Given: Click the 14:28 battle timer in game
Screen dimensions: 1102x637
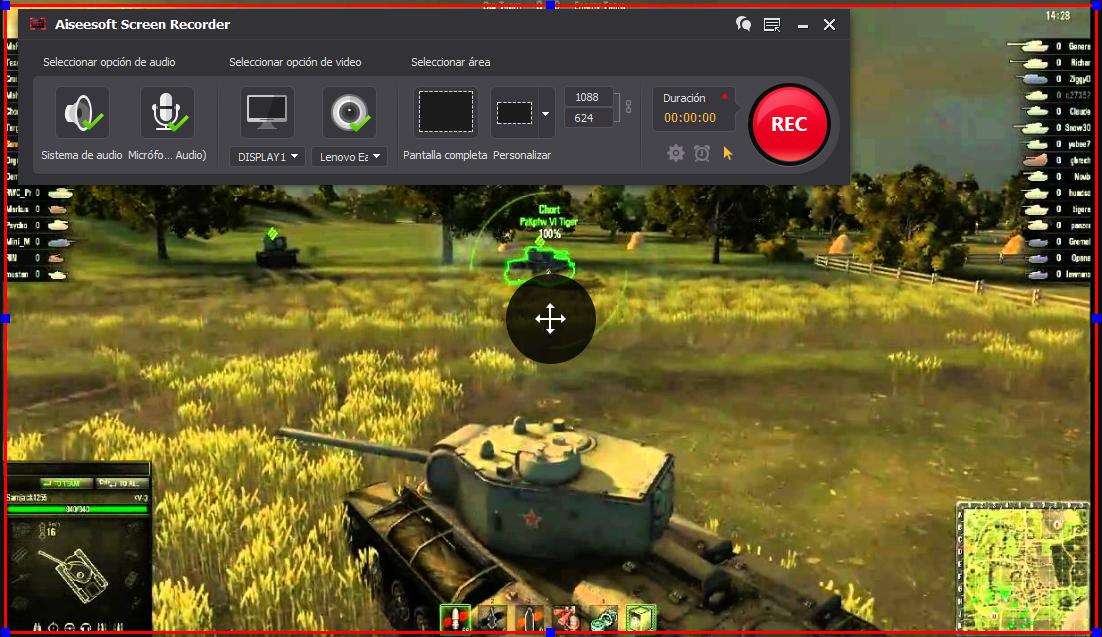Looking at the screenshot, I should coord(1058,15).
